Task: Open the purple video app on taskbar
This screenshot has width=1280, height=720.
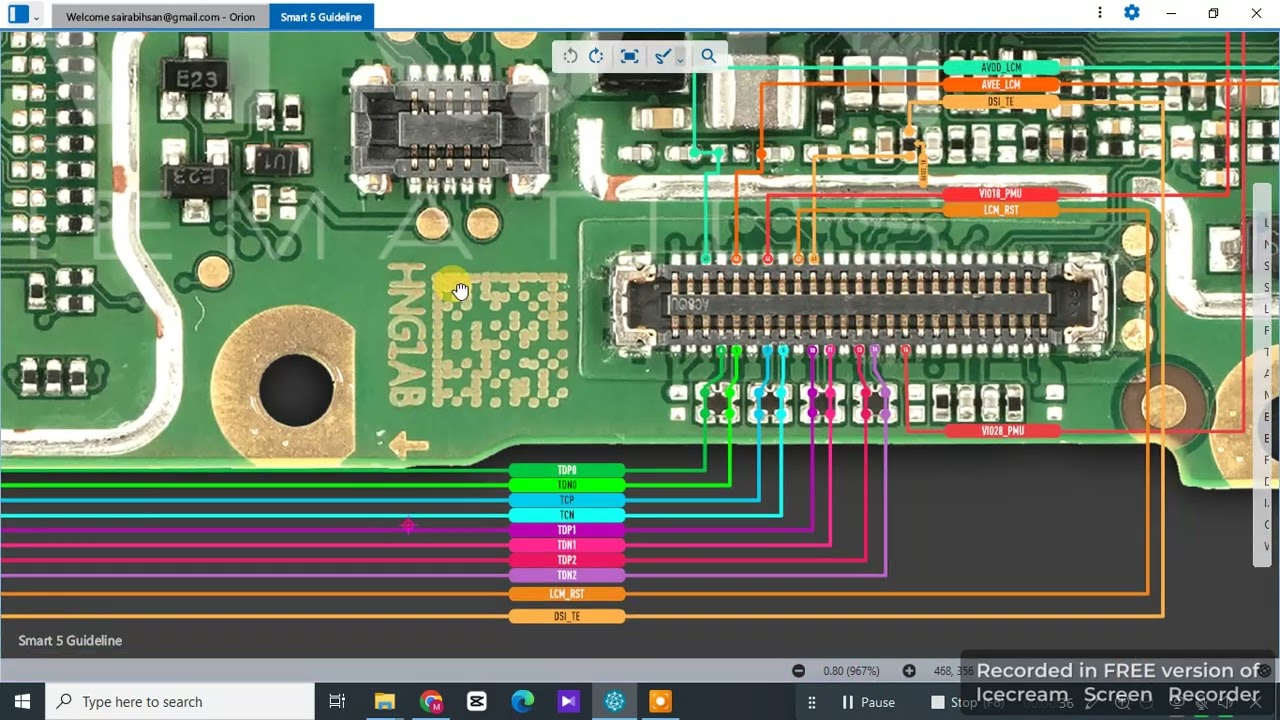Action: pyautogui.click(x=568, y=702)
